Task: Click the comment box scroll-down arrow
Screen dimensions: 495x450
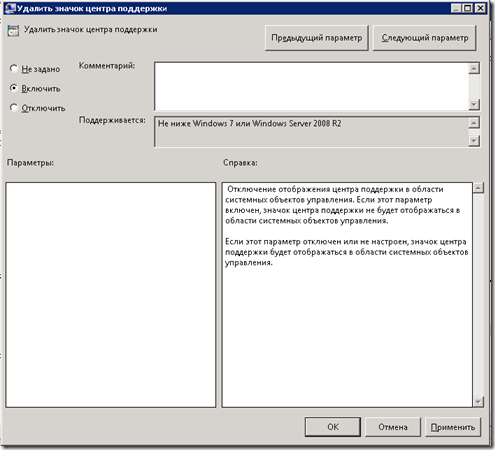Action: (x=474, y=105)
